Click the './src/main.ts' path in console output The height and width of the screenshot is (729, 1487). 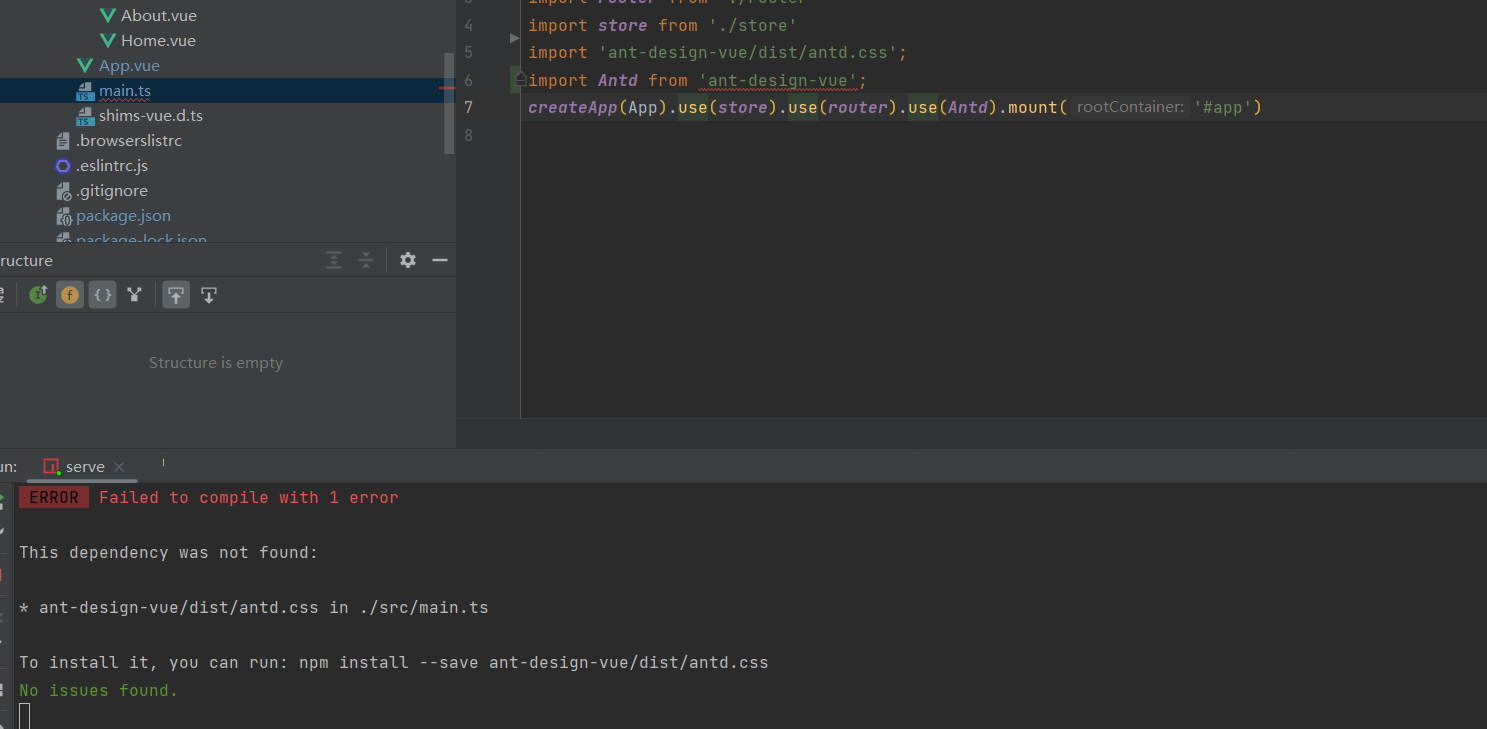424,607
